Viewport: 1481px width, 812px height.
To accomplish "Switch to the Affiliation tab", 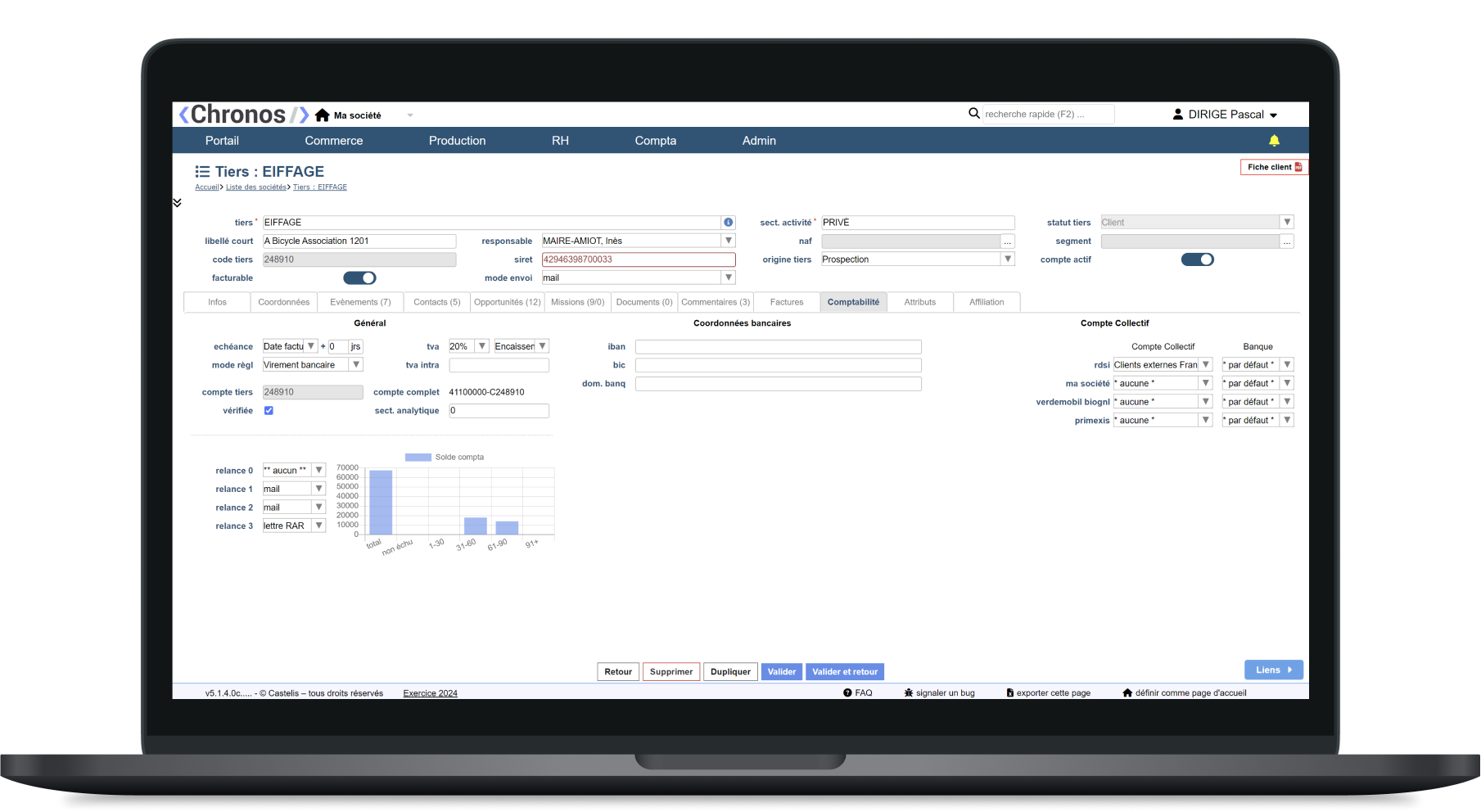I will (987, 303).
